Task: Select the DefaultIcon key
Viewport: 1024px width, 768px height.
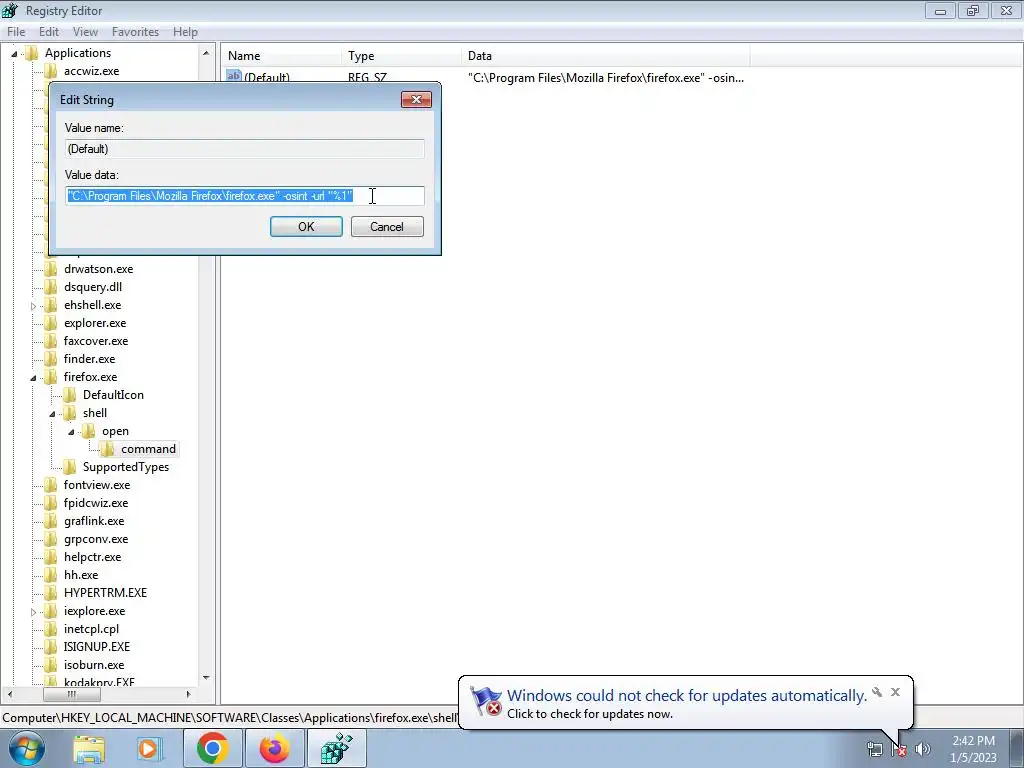Action: point(113,394)
